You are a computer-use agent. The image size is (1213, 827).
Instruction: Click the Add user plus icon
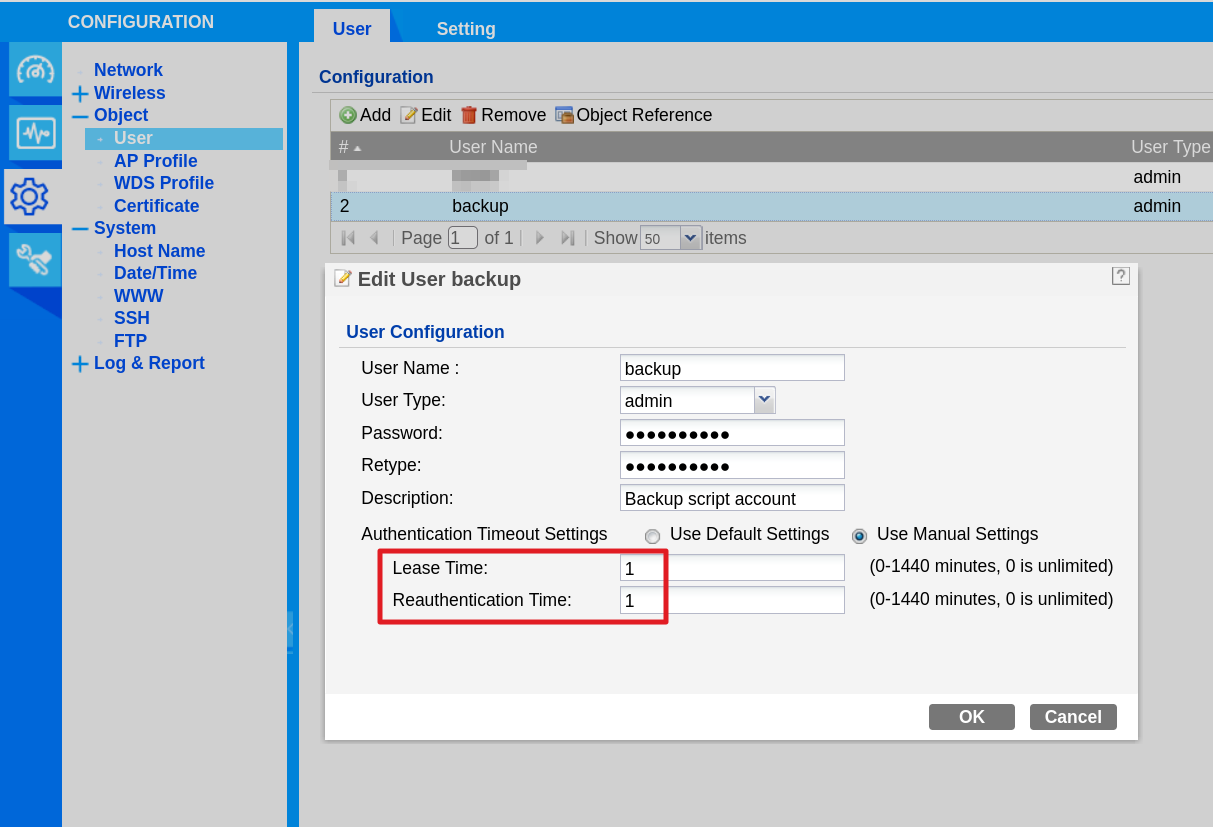[348, 115]
